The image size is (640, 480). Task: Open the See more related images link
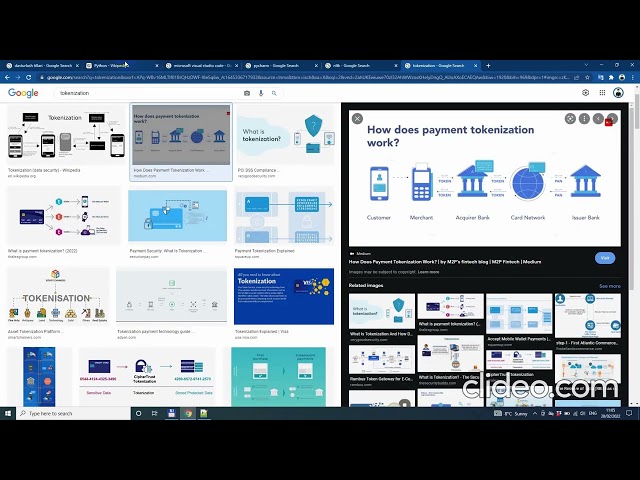(x=609, y=286)
